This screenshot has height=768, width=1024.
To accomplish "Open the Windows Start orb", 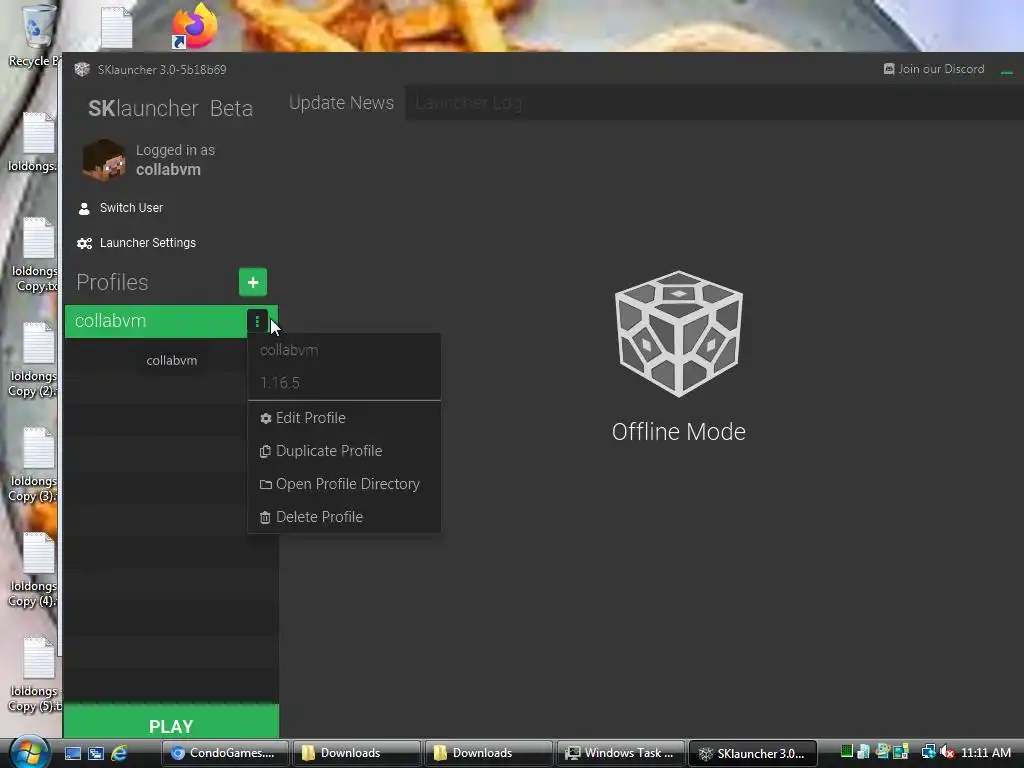I will (29, 752).
